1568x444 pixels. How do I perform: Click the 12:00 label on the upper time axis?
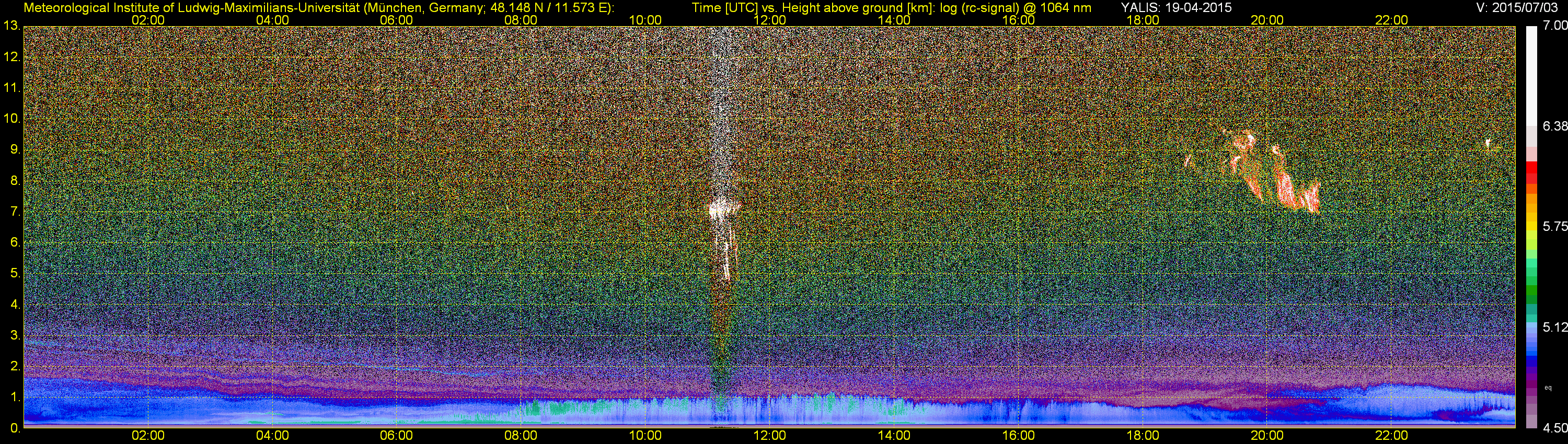coord(769,20)
